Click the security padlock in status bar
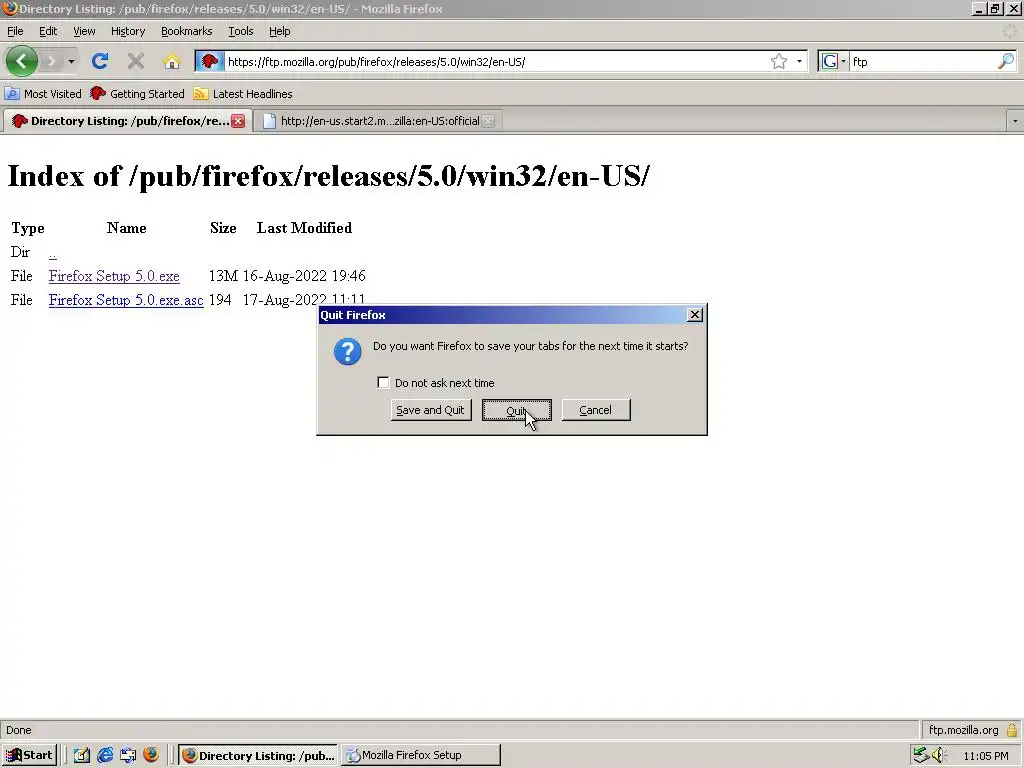The image size is (1024, 768). pyautogui.click(x=1012, y=729)
